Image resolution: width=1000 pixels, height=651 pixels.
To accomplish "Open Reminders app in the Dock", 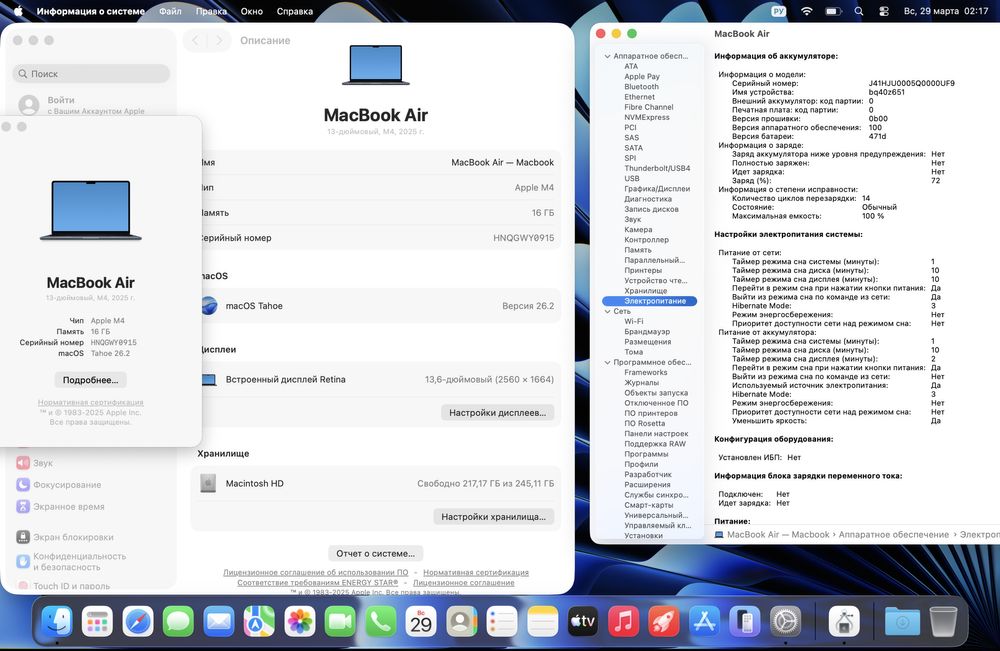I will click(502, 621).
